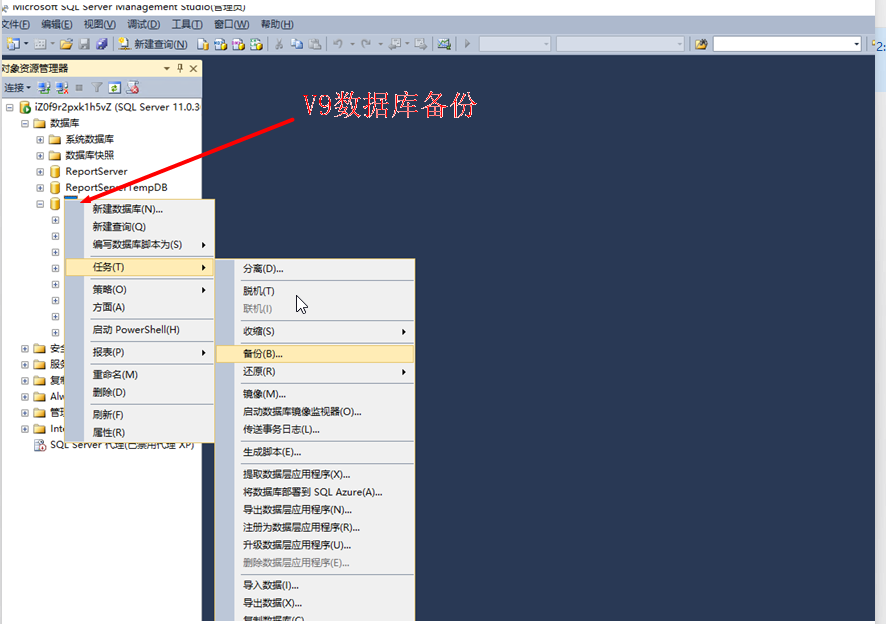Select 属性(R) in the context menu
The image size is (886, 624).
click(x=109, y=432)
